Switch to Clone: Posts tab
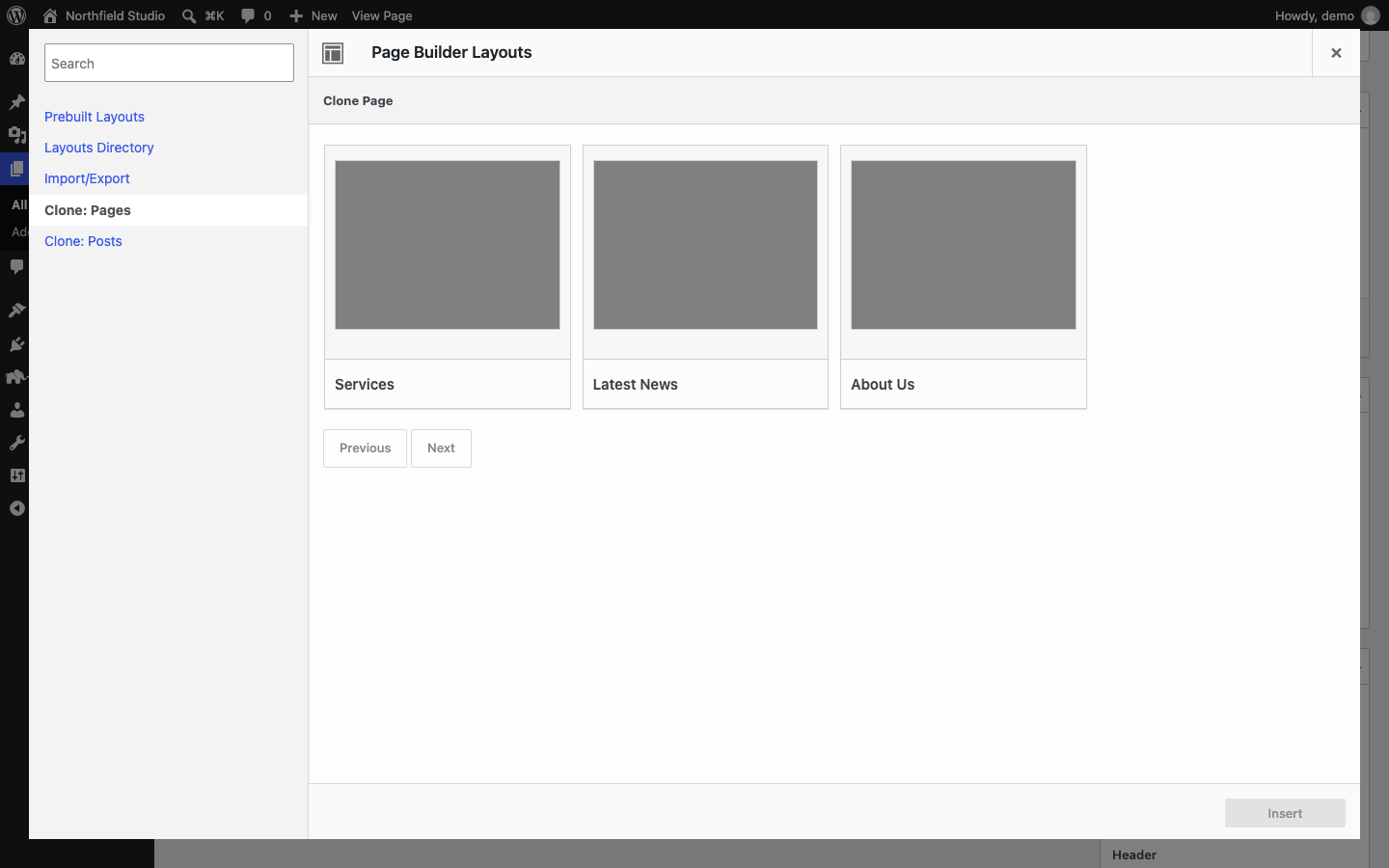The height and width of the screenshot is (868, 1389). 83,241
